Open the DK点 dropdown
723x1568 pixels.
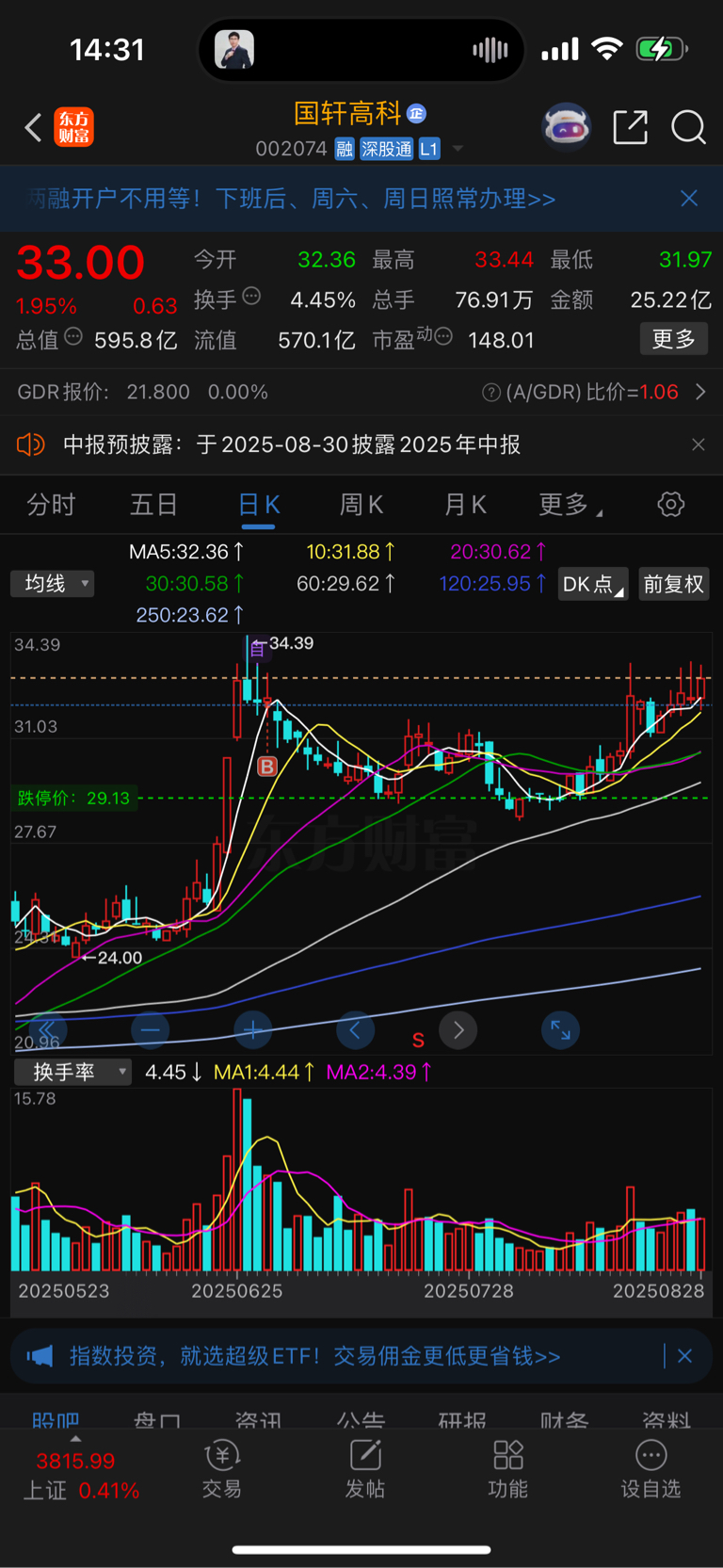pos(592,585)
